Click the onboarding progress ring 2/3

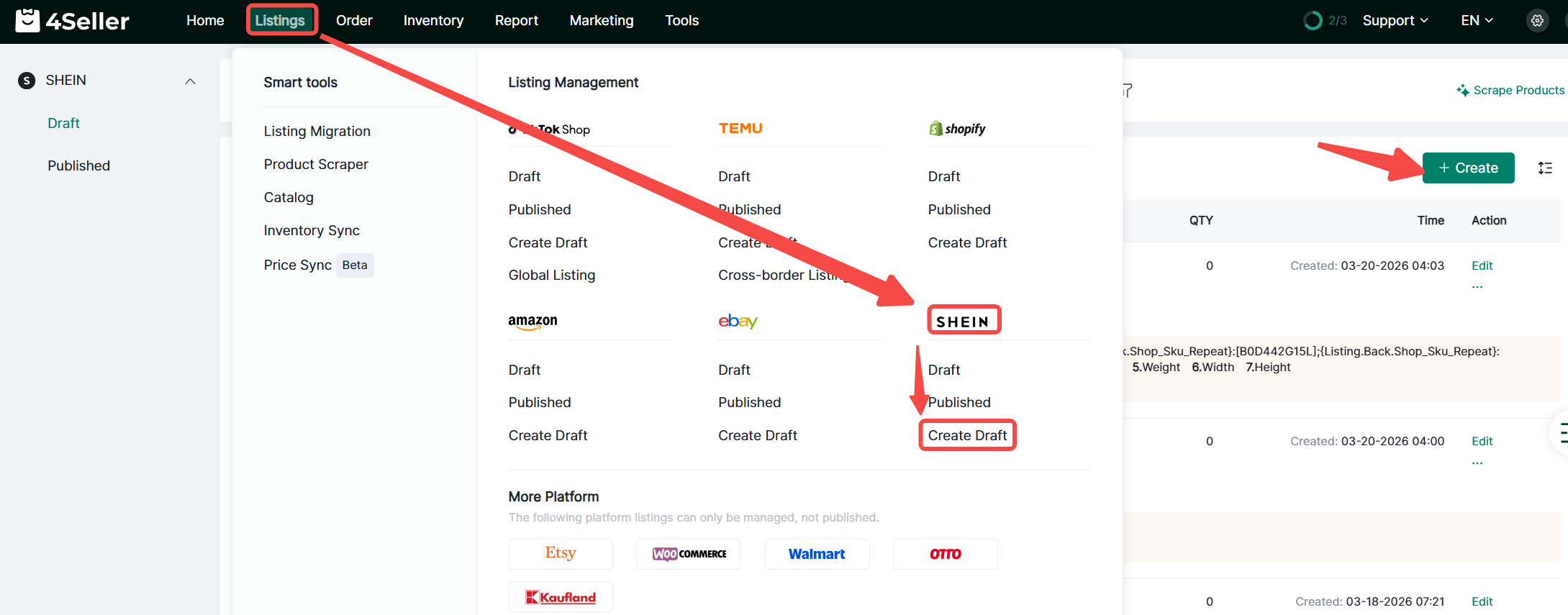pyautogui.click(x=1313, y=20)
